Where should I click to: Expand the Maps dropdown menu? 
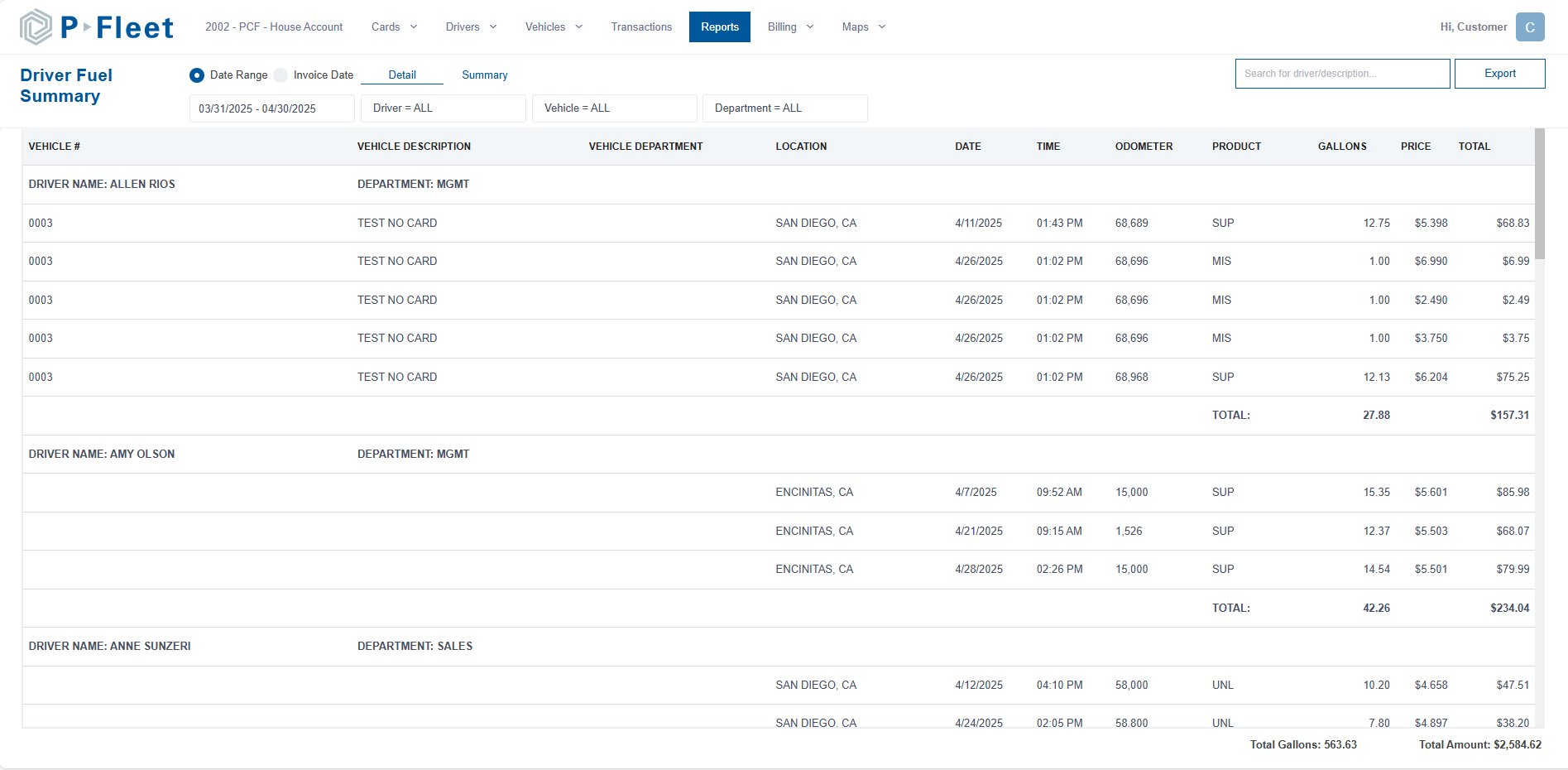[x=863, y=26]
